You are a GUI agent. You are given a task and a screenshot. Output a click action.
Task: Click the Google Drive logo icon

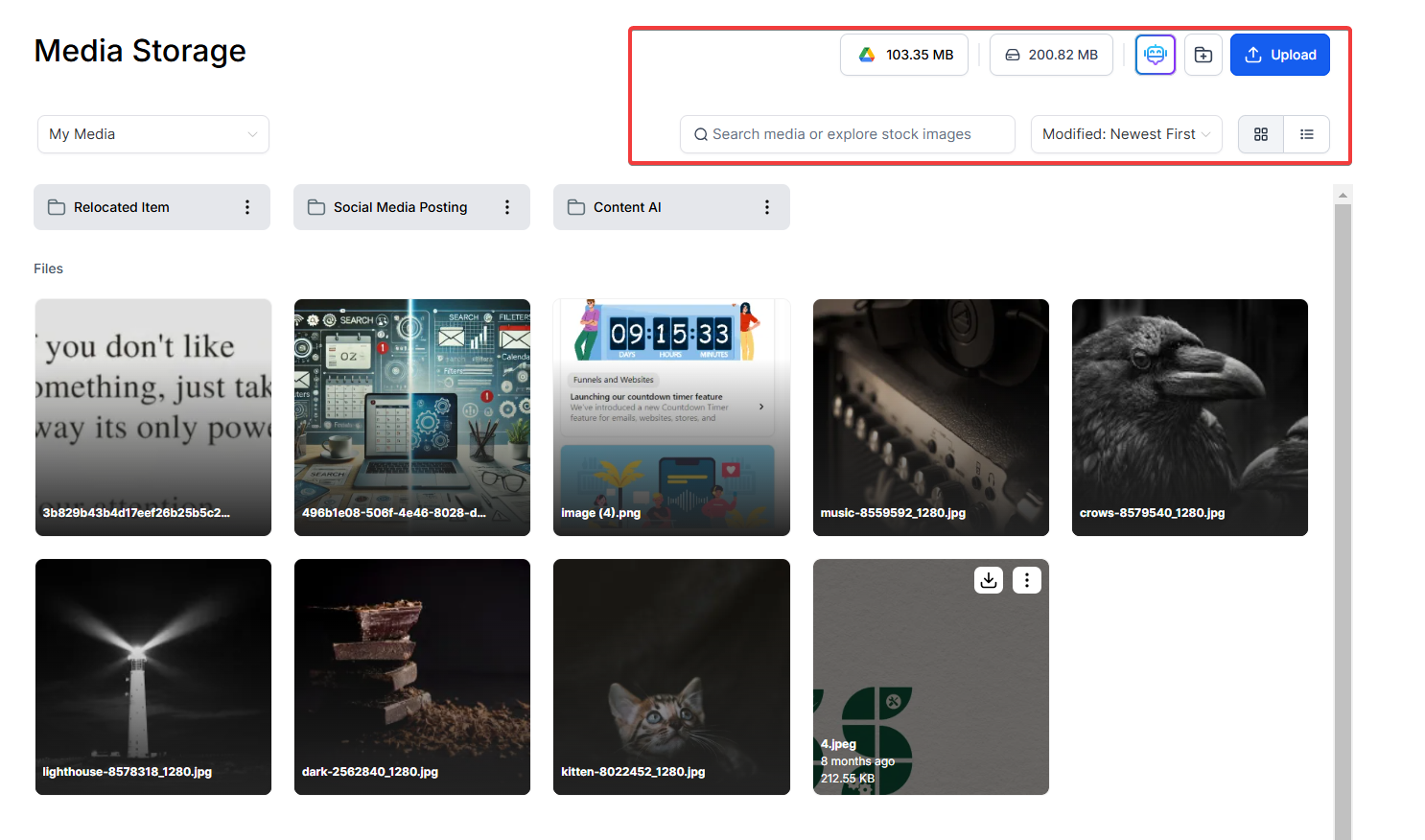tap(867, 55)
